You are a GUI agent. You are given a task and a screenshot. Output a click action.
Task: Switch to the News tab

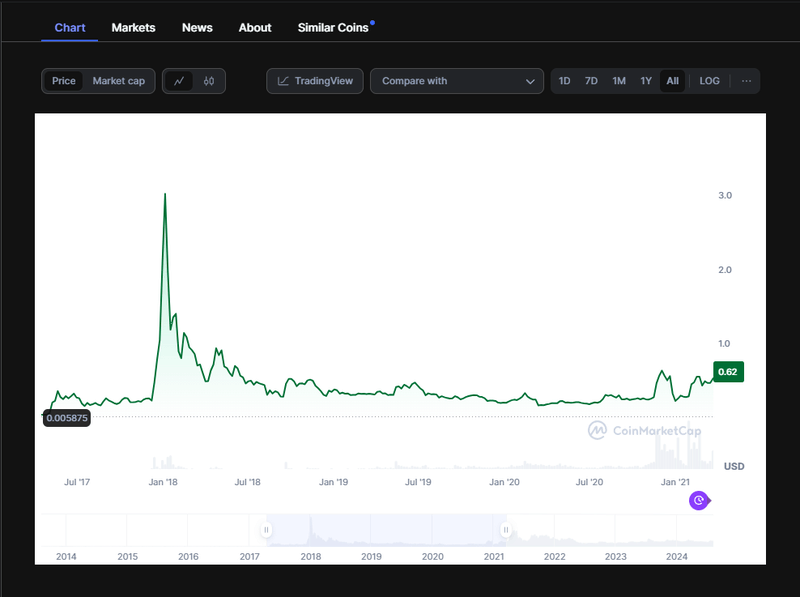coord(197,28)
